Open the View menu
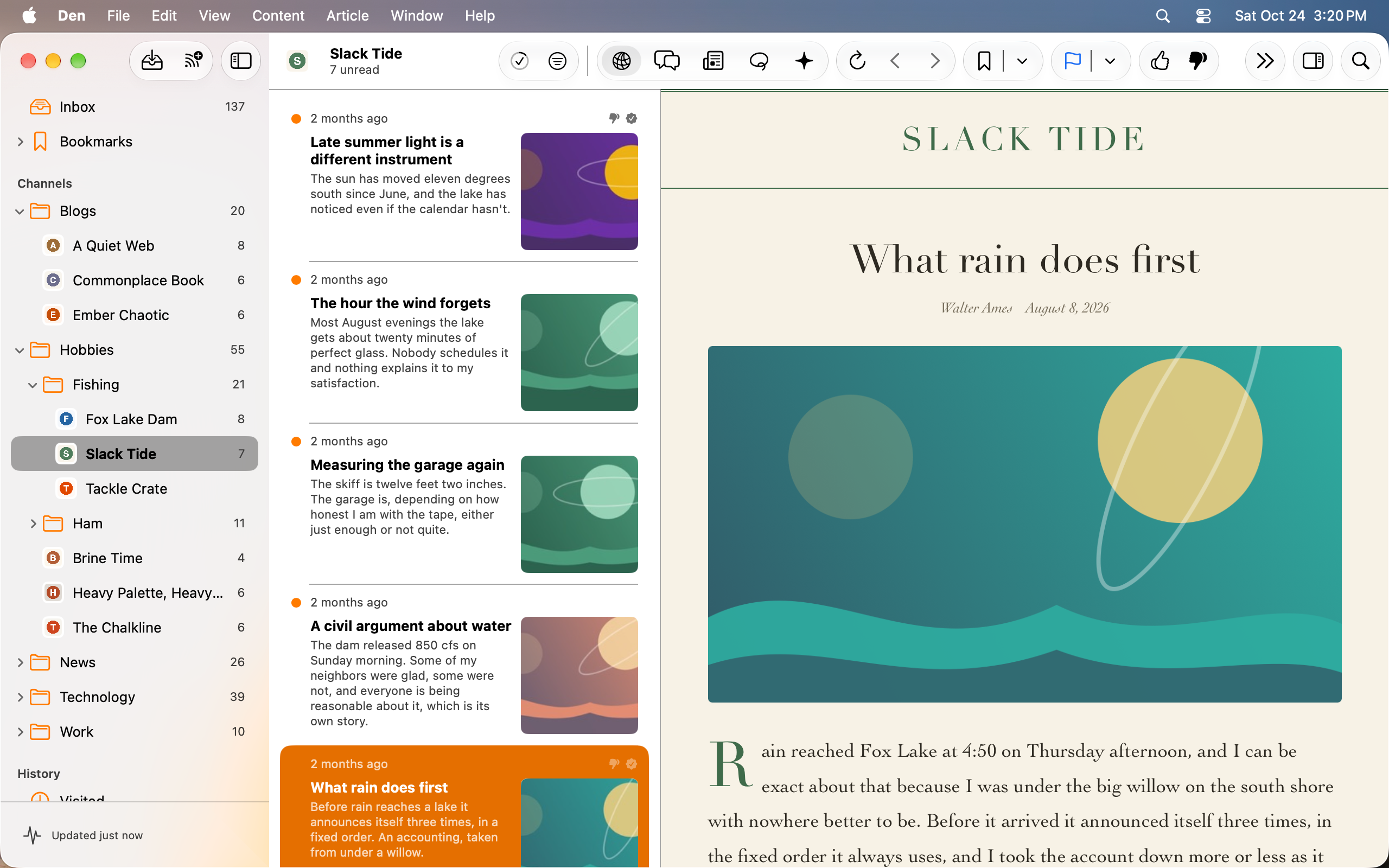1389x868 pixels. 214,16
